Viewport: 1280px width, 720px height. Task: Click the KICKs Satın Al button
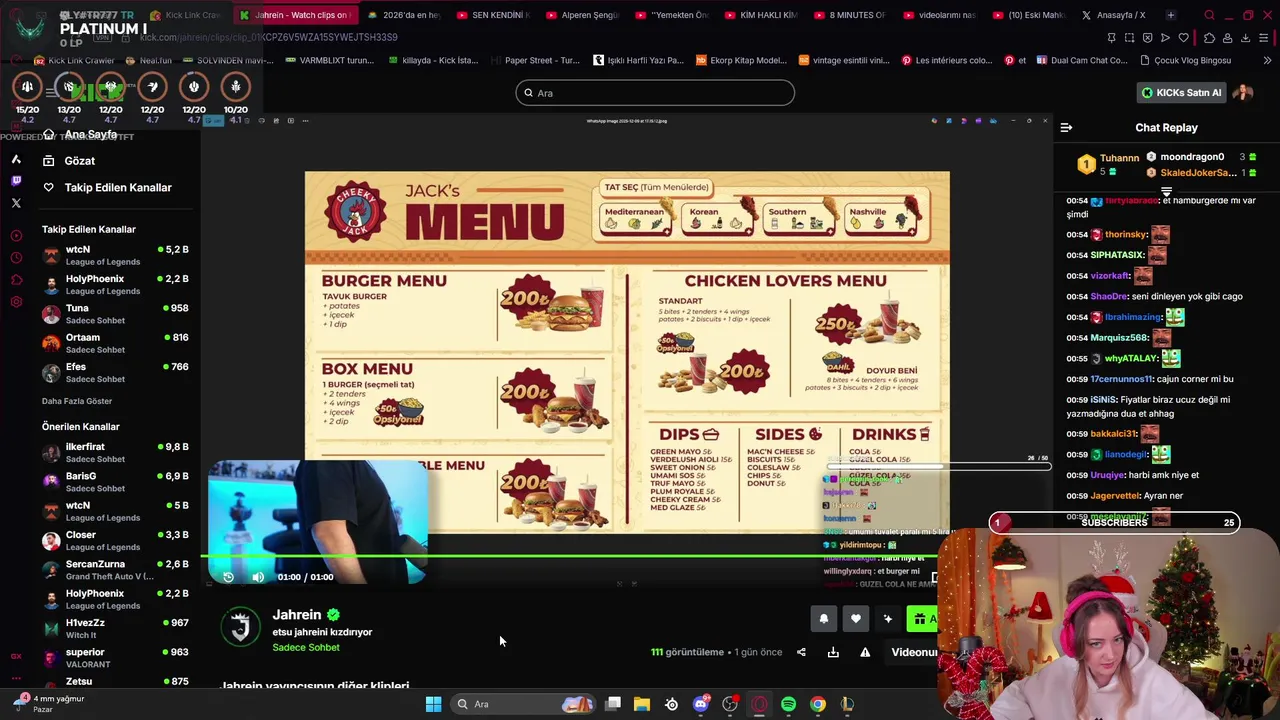point(1182,93)
